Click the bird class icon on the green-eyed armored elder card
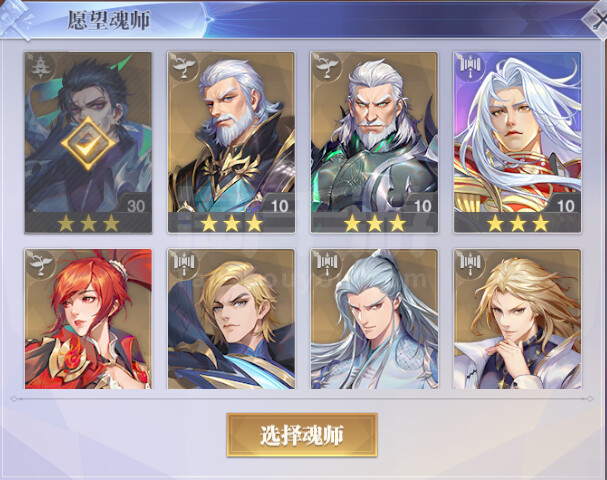The height and width of the screenshot is (480, 607). tap(326, 68)
